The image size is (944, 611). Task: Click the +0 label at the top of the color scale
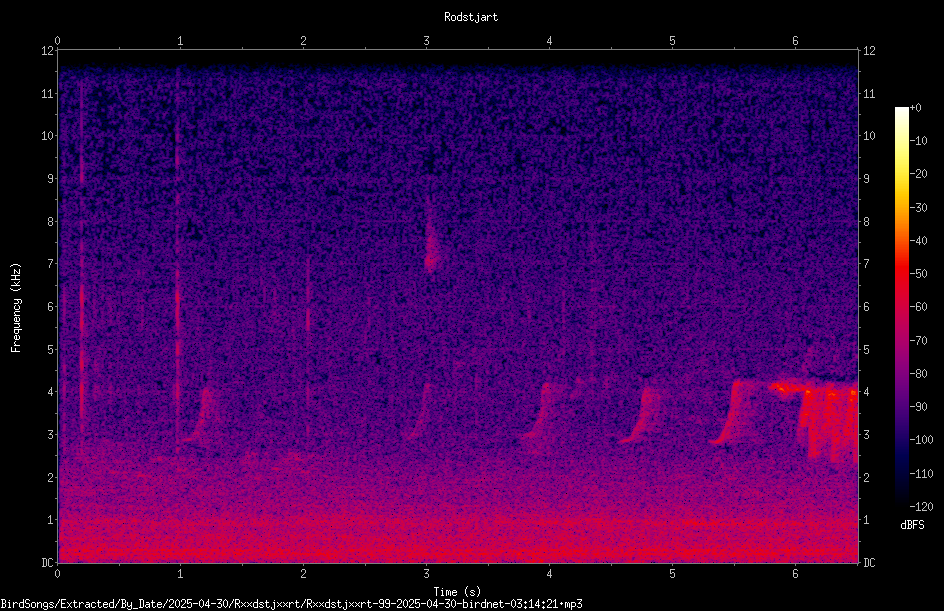pyautogui.click(x=916, y=108)
